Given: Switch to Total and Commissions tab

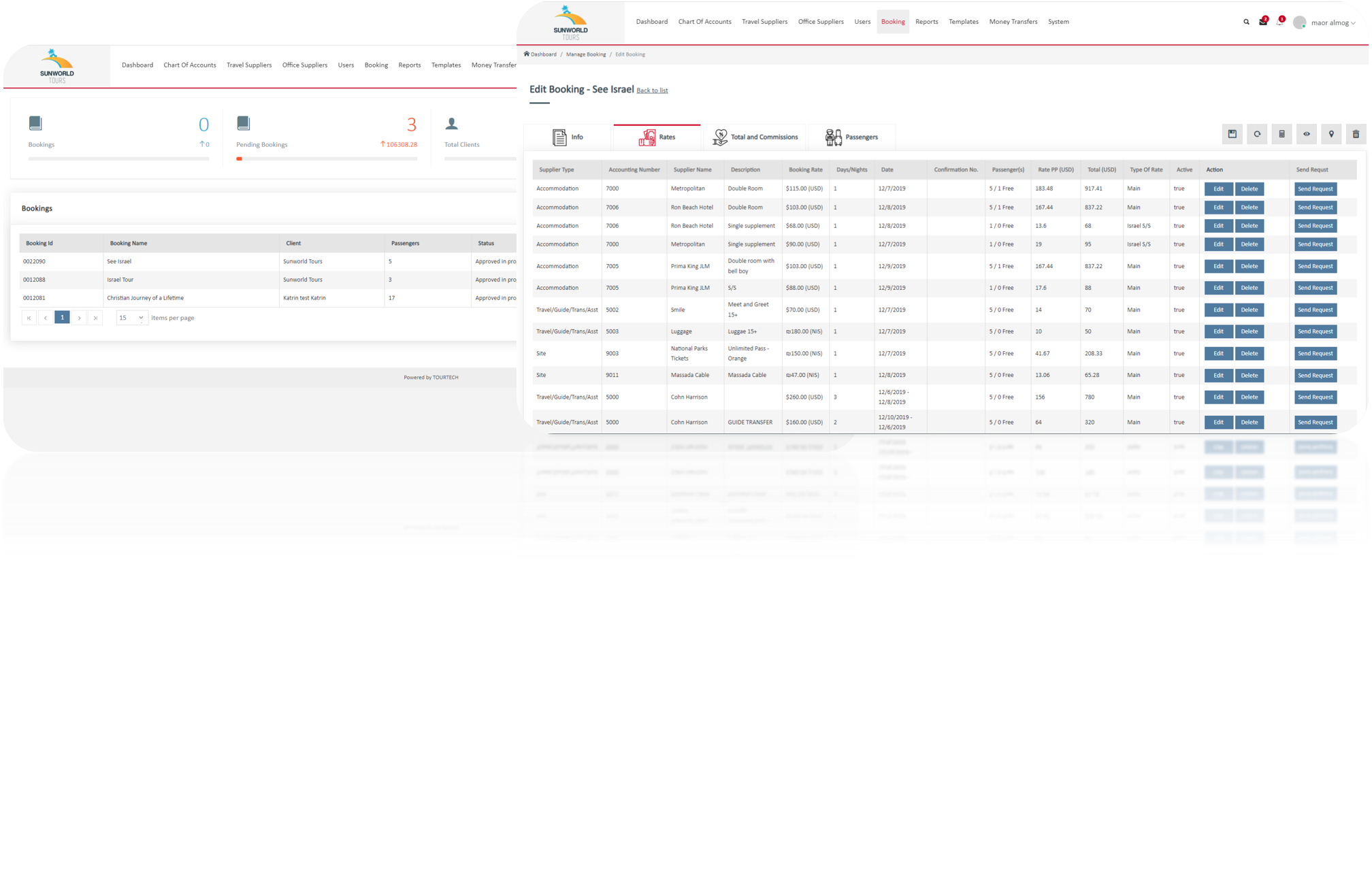Looking at the screenshot, I should (x=755, y=137).
